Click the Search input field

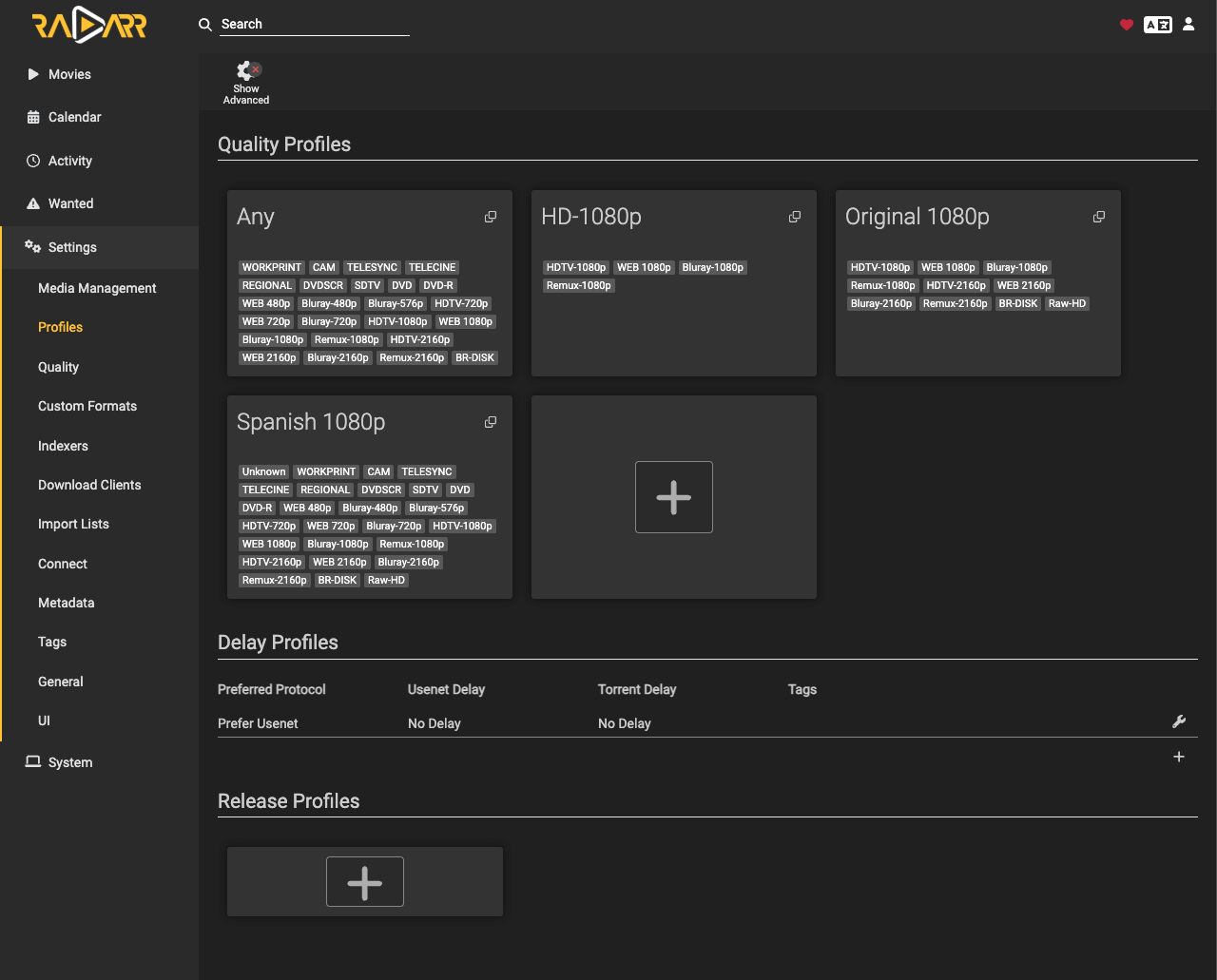315,25
